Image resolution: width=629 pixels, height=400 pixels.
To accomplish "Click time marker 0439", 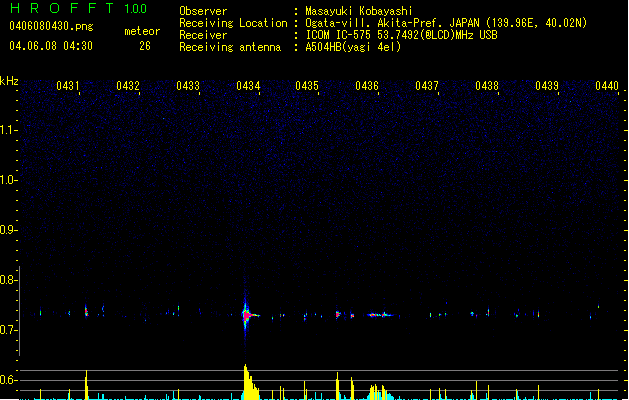I will coord(547,86).
